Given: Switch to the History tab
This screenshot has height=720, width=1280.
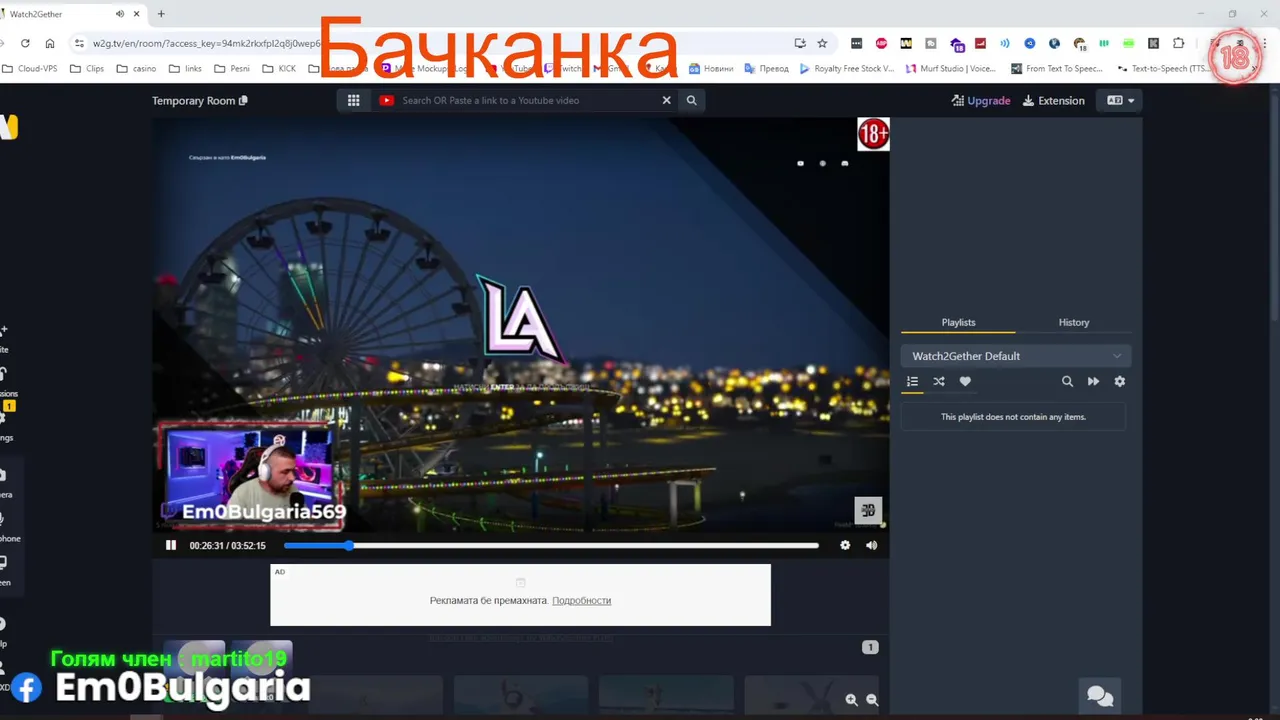Looking at the screenshot, I should pyautogui.click(x=1074, y=322).
